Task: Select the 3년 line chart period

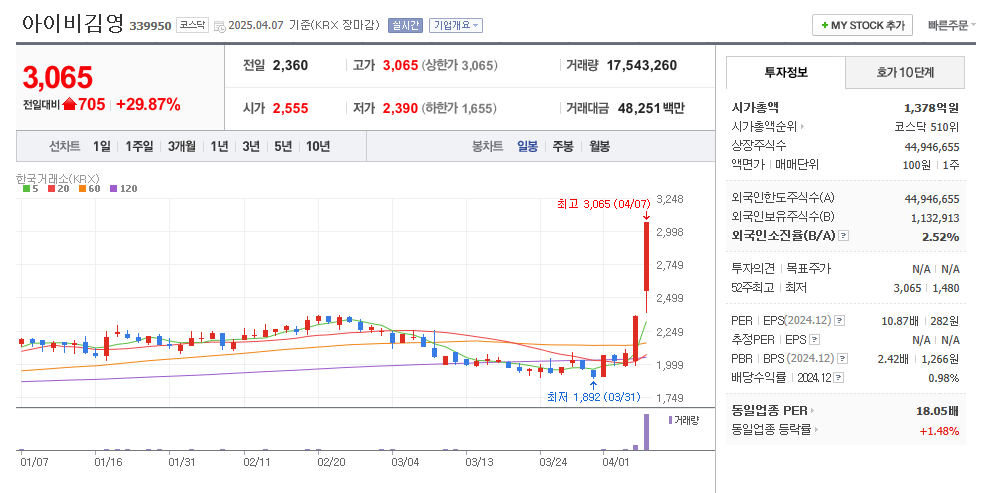Action: (251, 146)
